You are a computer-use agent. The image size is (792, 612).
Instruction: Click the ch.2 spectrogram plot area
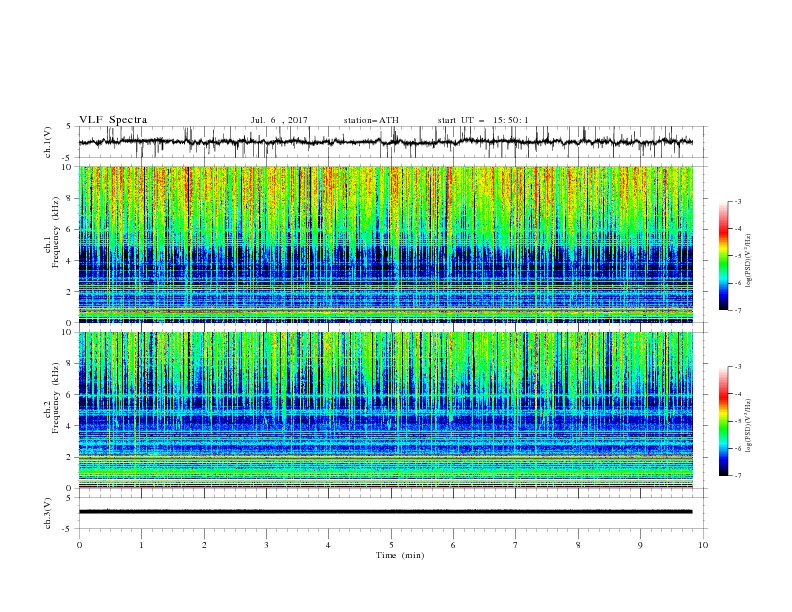(x=386, y=410)
